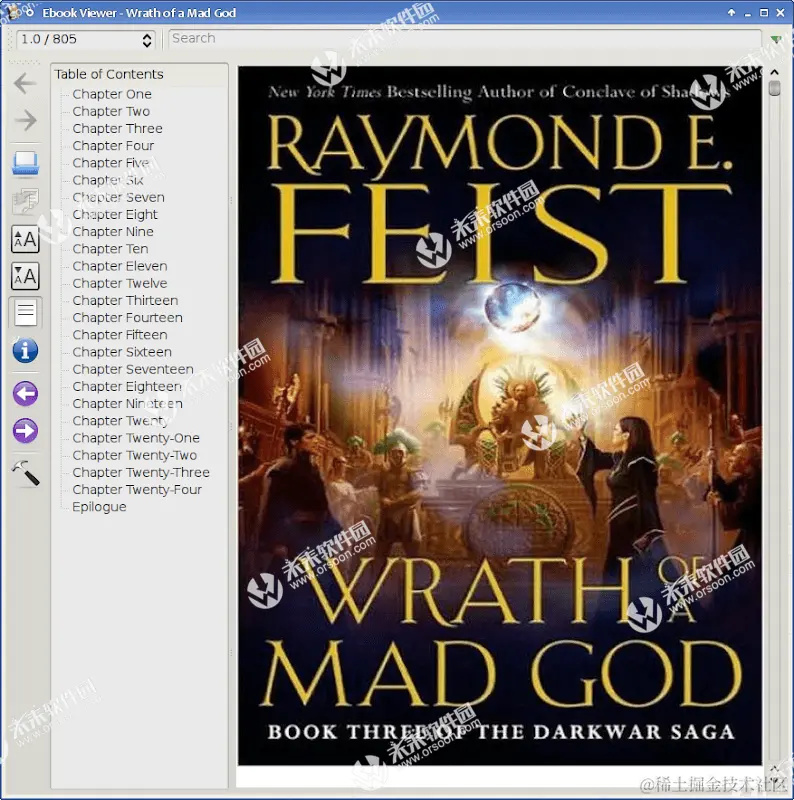Viewport: 794px width, 800px height.
Task: Increase font size with the larger A icon
Action: 26,239
